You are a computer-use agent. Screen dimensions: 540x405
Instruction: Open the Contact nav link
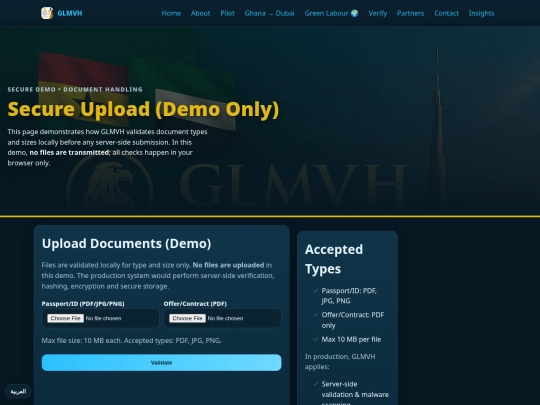point(446,13)
